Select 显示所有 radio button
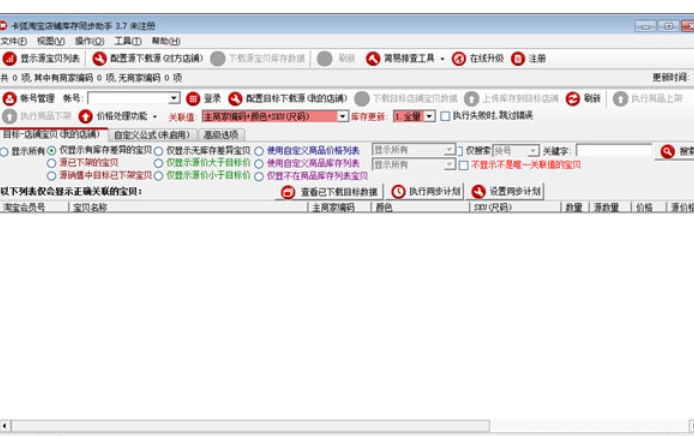This screenshot has width=694, height=436. [4, 152]
